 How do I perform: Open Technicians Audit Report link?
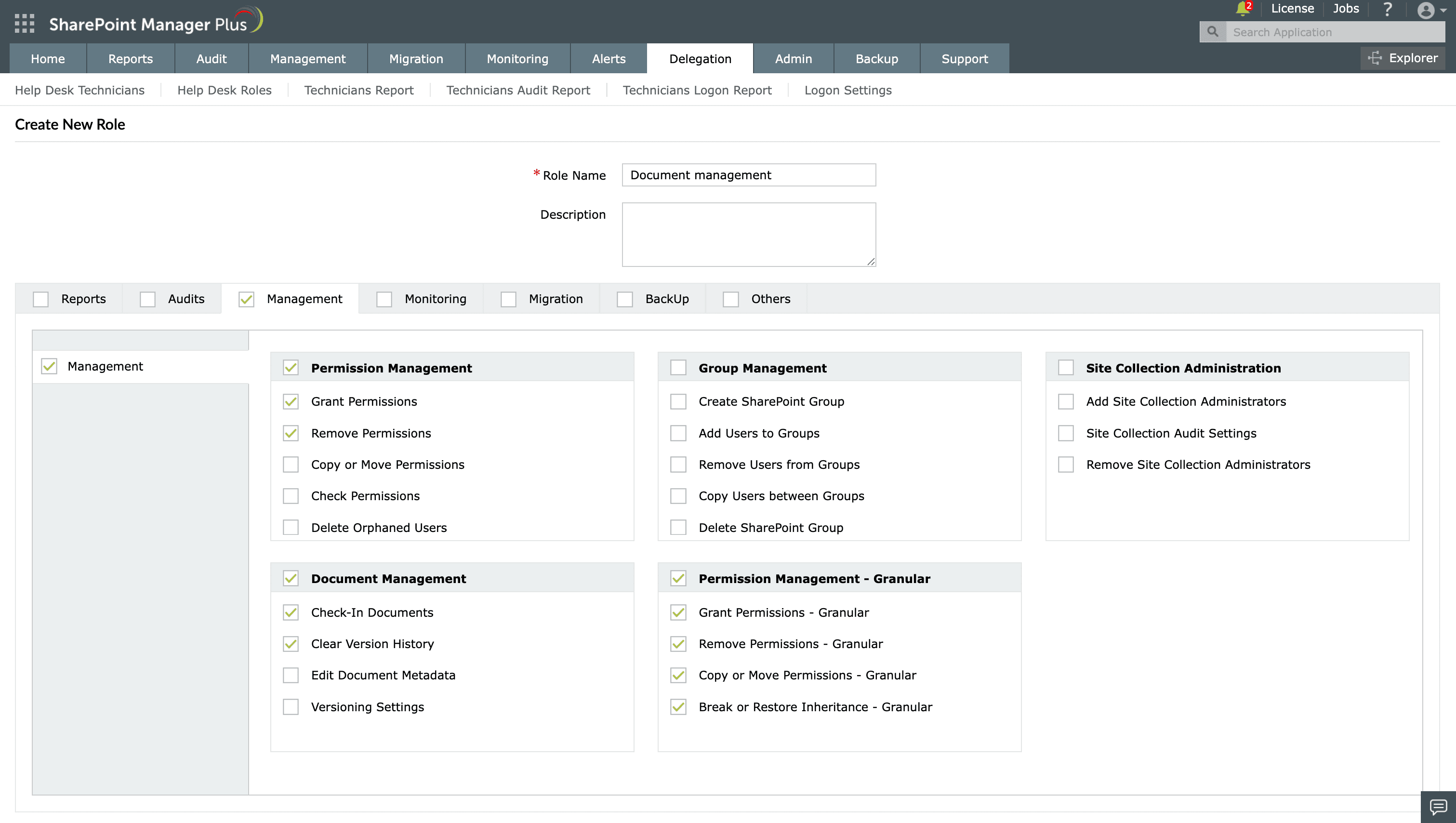click(x=518, y=90)
